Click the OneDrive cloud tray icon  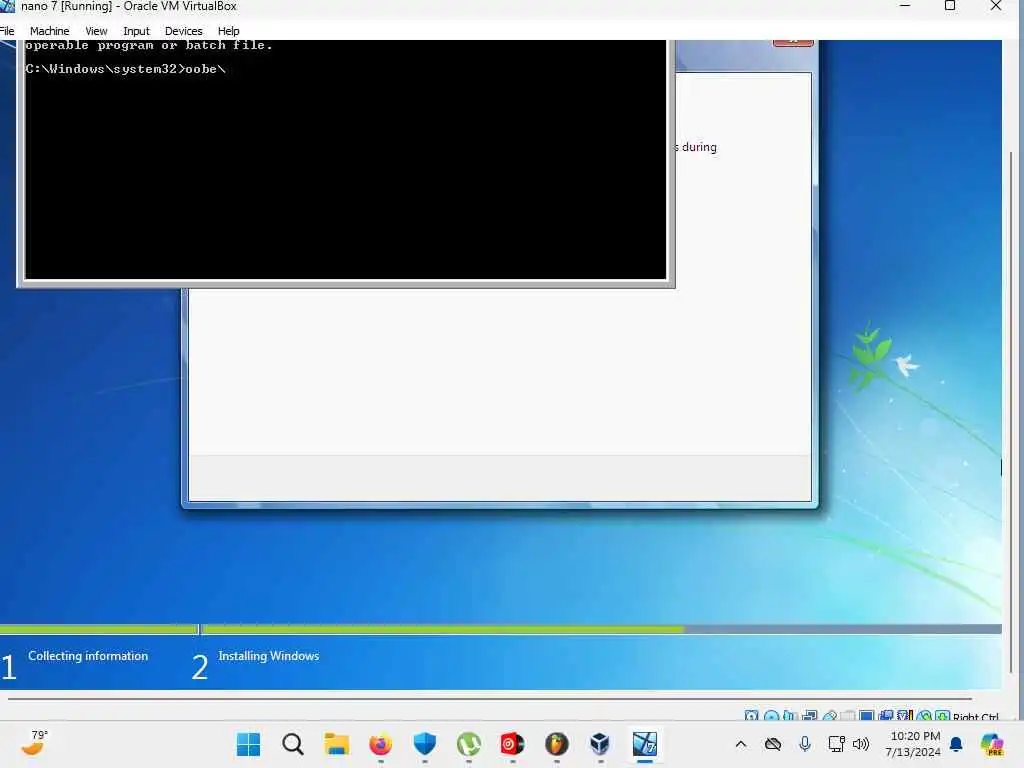pyautogui.click(x=773, y=744)
